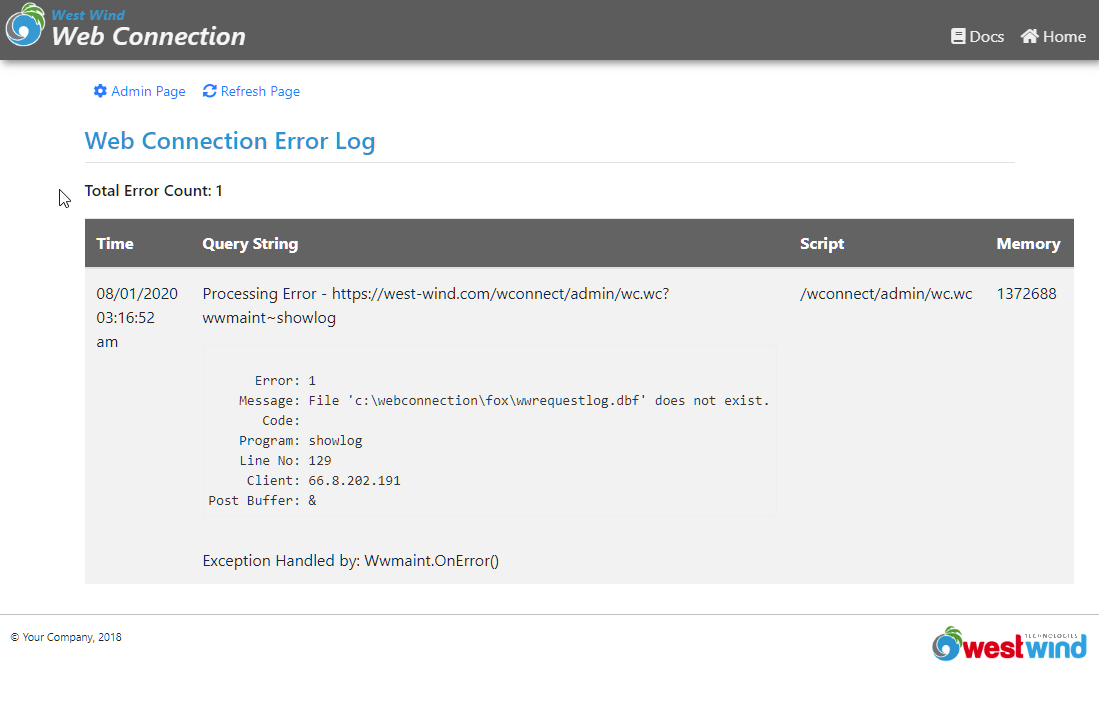Click the Admin Page gear icon
Image resolution: width=1099 pixels, height=703 pixels.
[x=100, y=91]
